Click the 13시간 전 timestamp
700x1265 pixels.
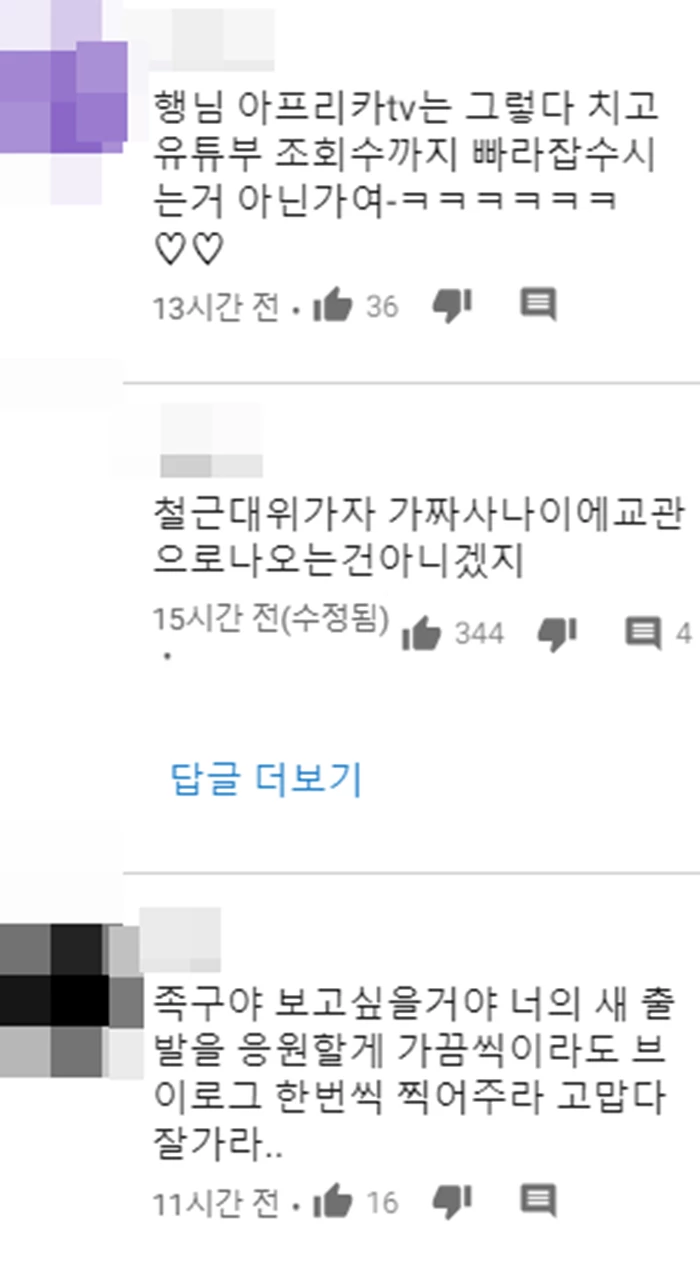pos(216,306)
